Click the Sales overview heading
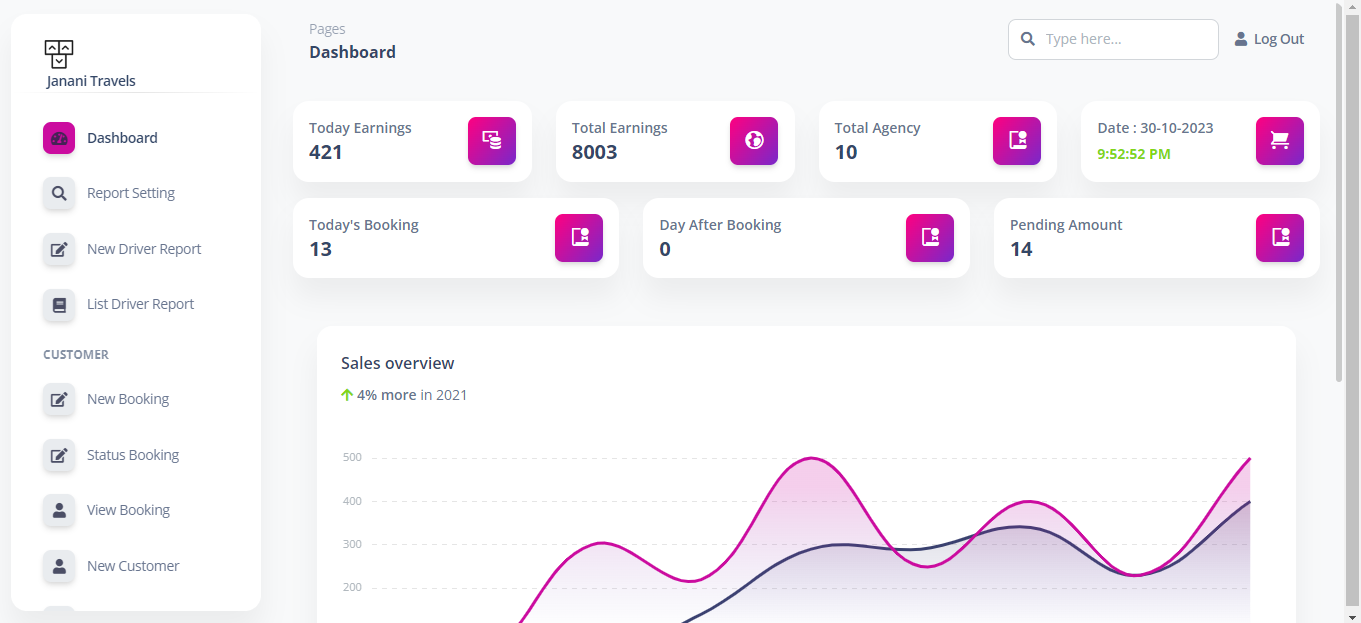 tap(398, 363)
